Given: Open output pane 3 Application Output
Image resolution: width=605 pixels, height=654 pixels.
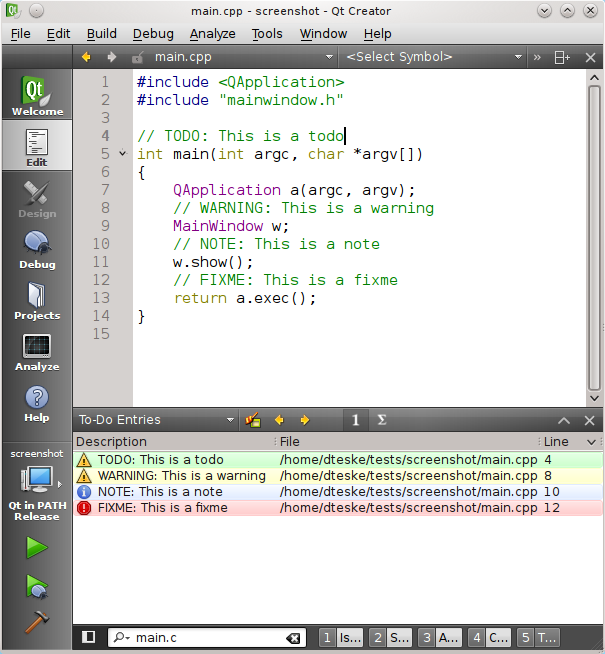Looking at the screenshot, I should pos(440,638).
